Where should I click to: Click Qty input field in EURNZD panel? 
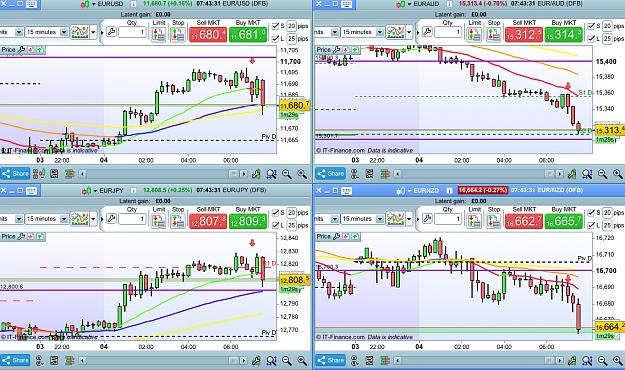click(448, 219)
